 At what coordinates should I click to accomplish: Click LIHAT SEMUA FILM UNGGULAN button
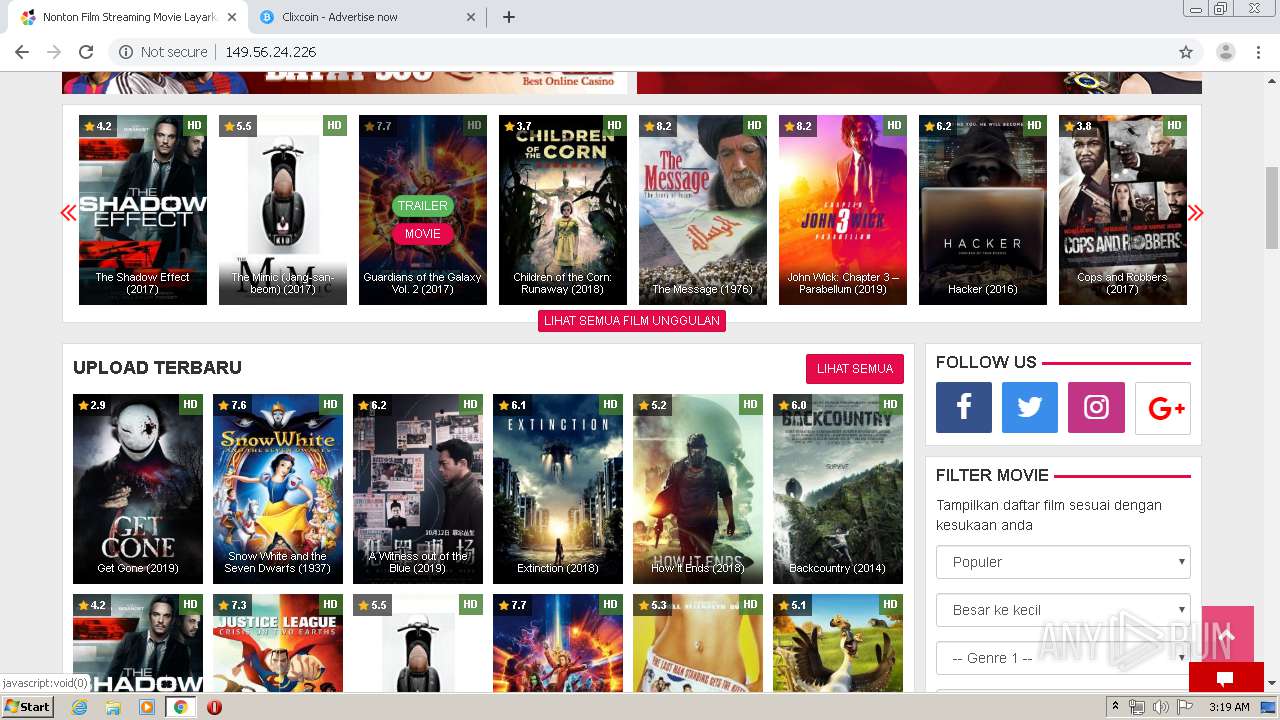coord(632,321)
